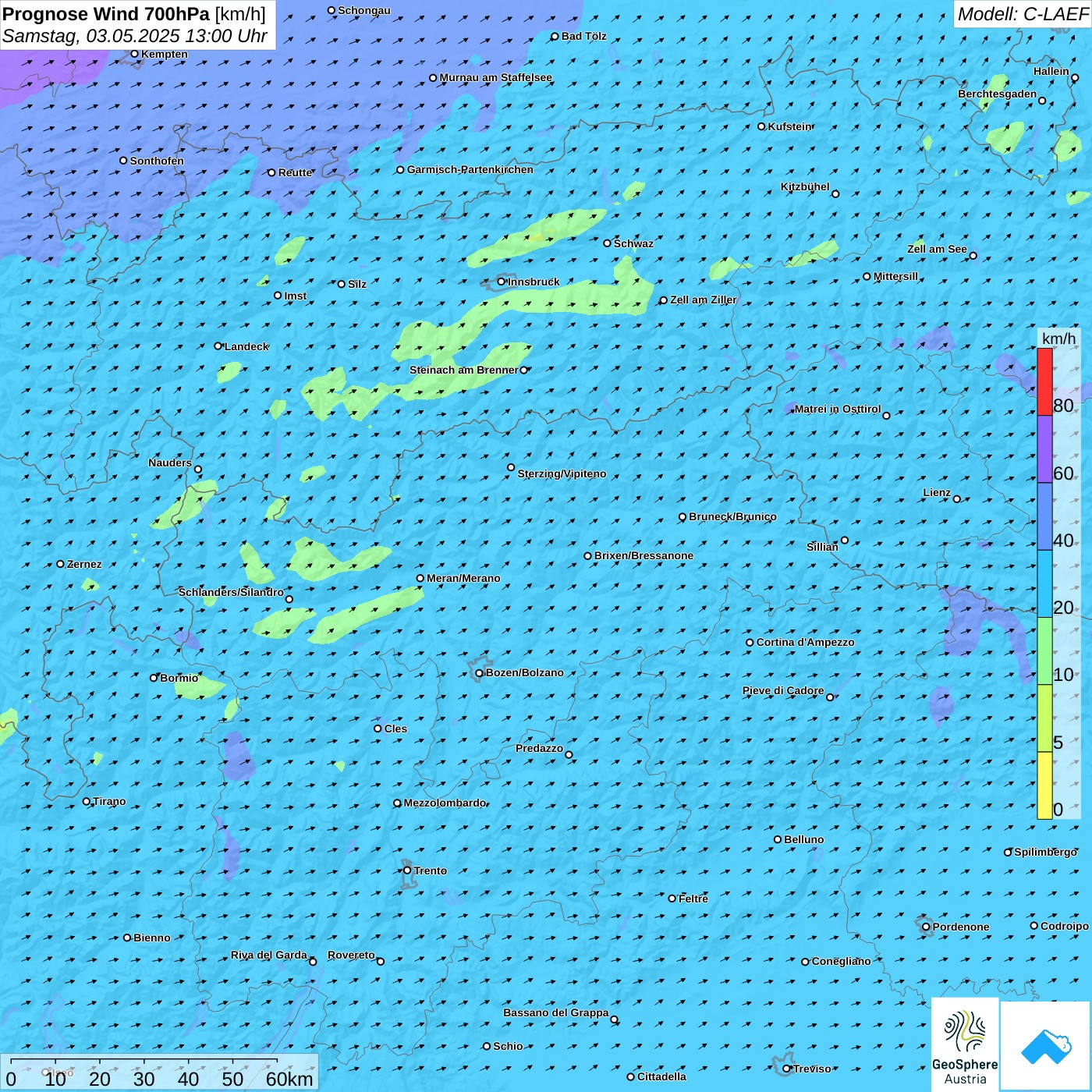Click the Kempten location dot
Image resolution: width=1092 pixels, height=1092 pixels.
tap(135, 54)
